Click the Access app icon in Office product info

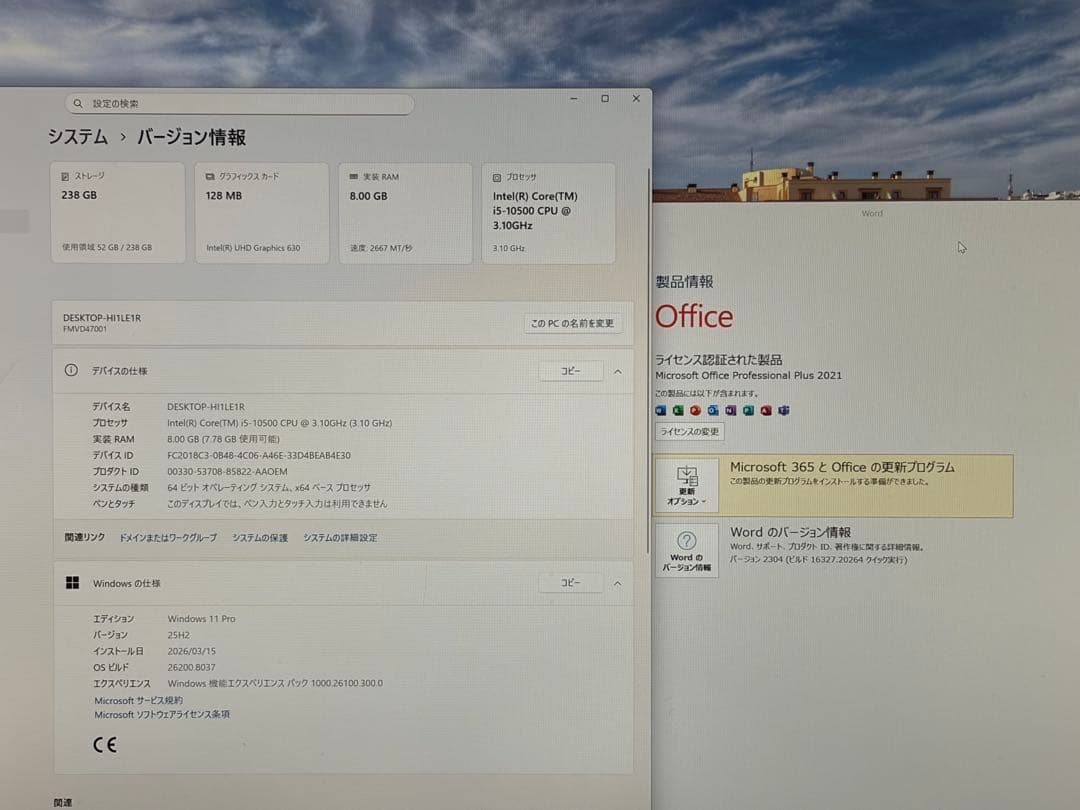766,411
